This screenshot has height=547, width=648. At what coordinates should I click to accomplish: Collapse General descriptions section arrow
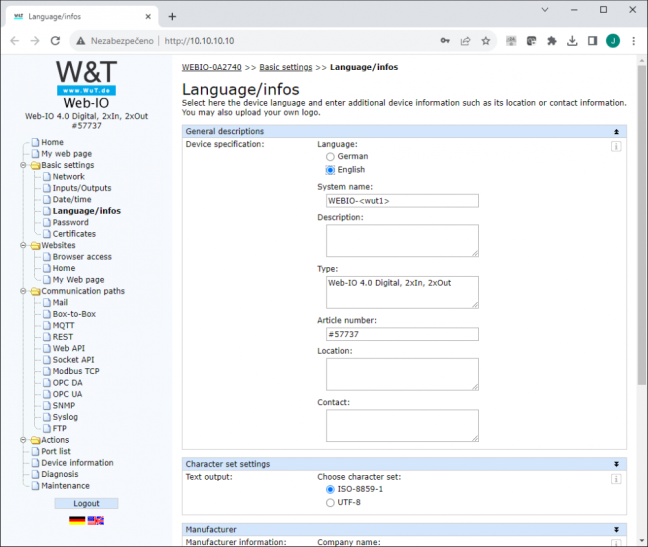[x=616, y=131]
